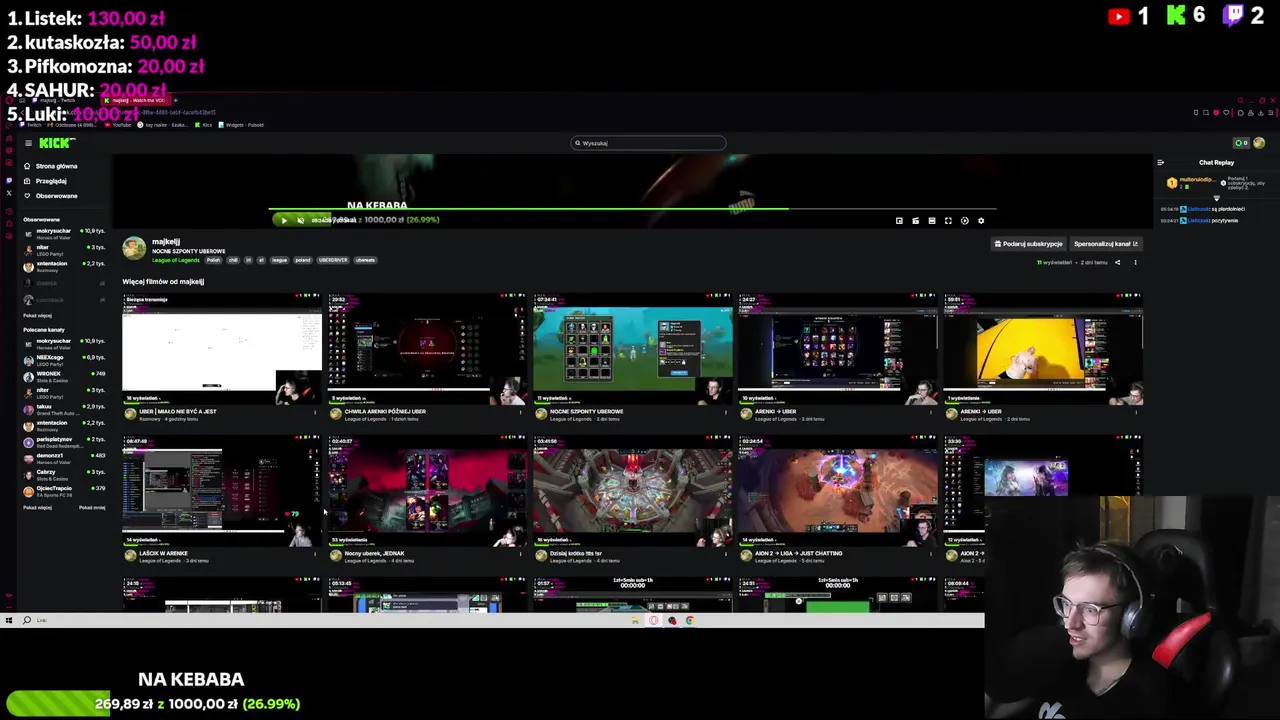Open OjciecTrapcio recommended channel
This screenshot has height=720, width=1280.
64,492
